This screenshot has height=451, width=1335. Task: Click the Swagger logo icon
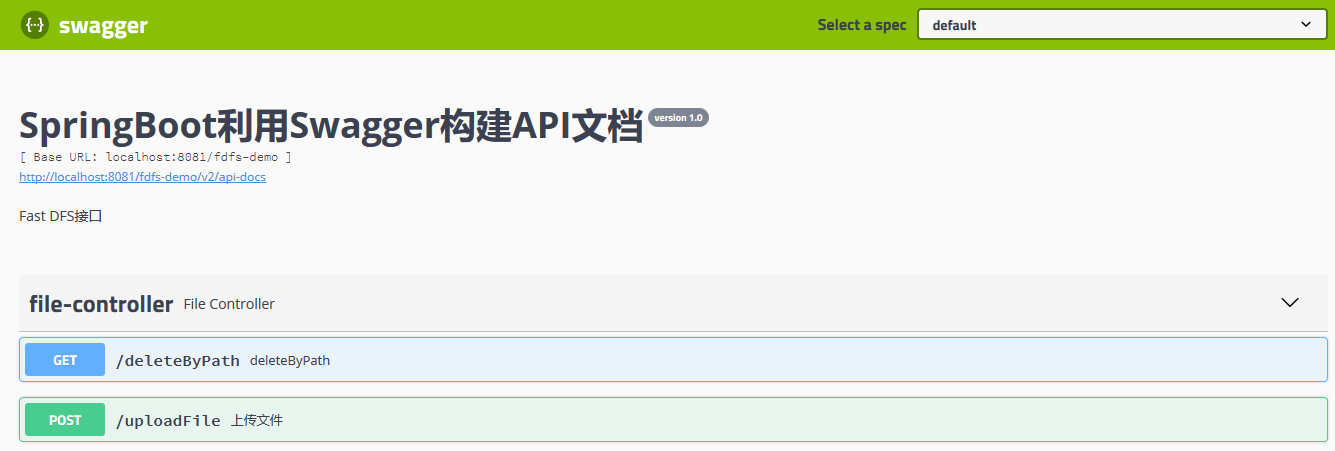35,25
